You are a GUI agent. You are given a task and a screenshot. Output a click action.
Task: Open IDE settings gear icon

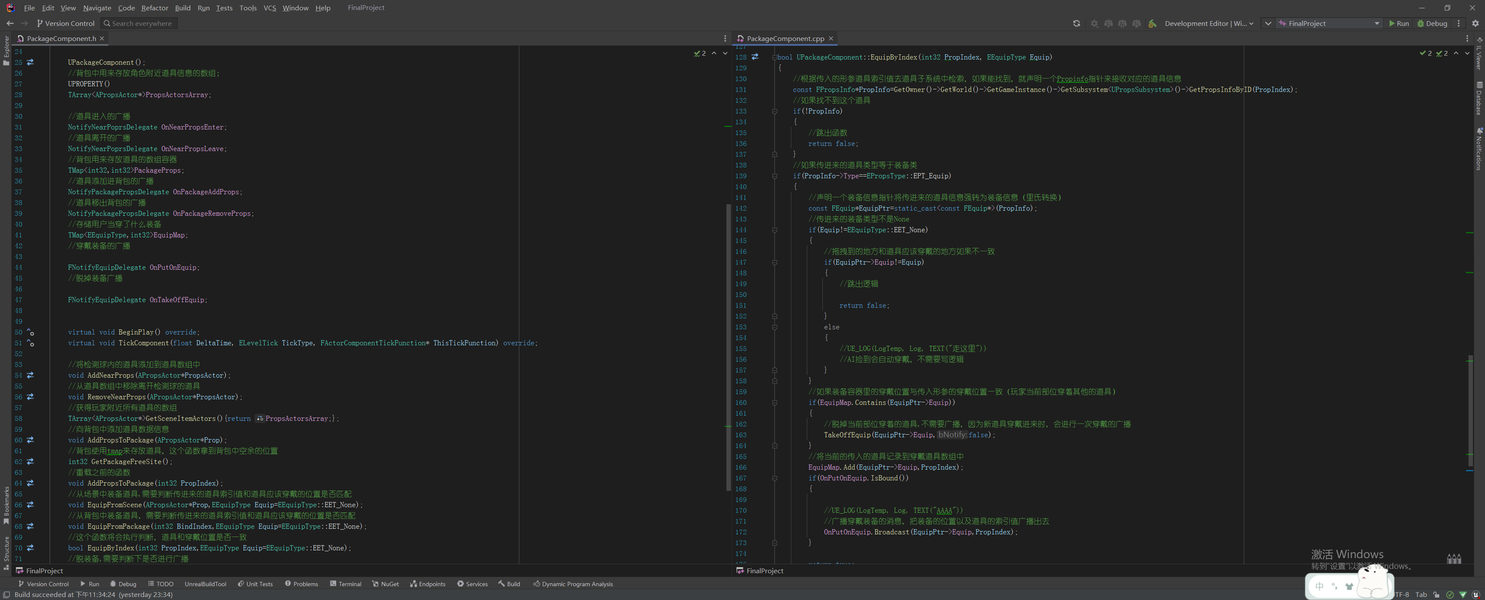(1475, 23)
